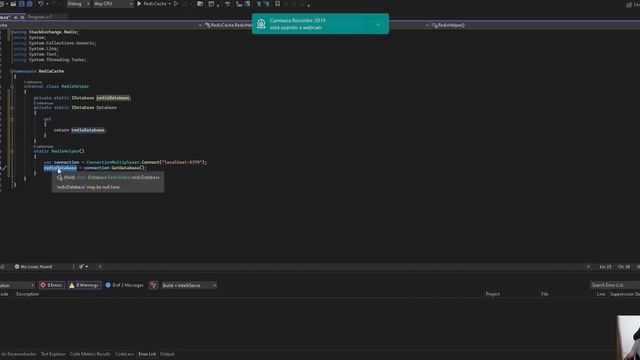Screen dimensions: 640x360
Task: Sort by the Description column header
Action: point(27,294)
